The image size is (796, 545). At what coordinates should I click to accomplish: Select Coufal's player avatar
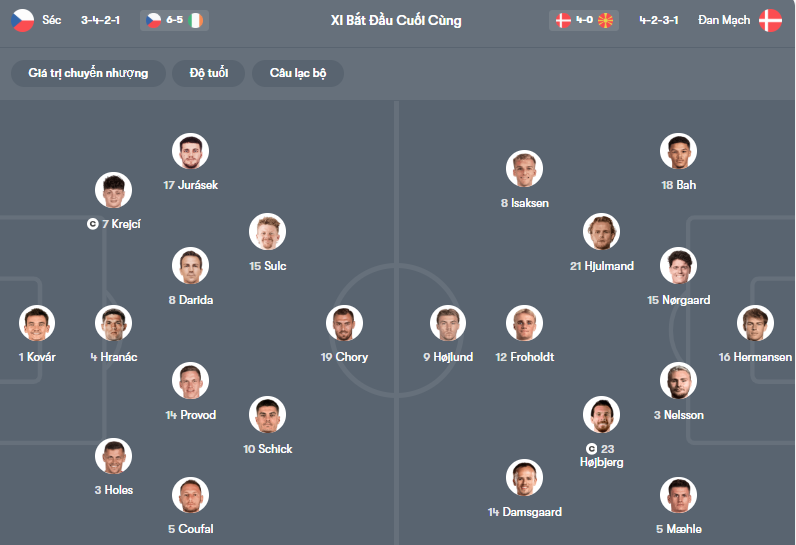click(x=190, y=495)
